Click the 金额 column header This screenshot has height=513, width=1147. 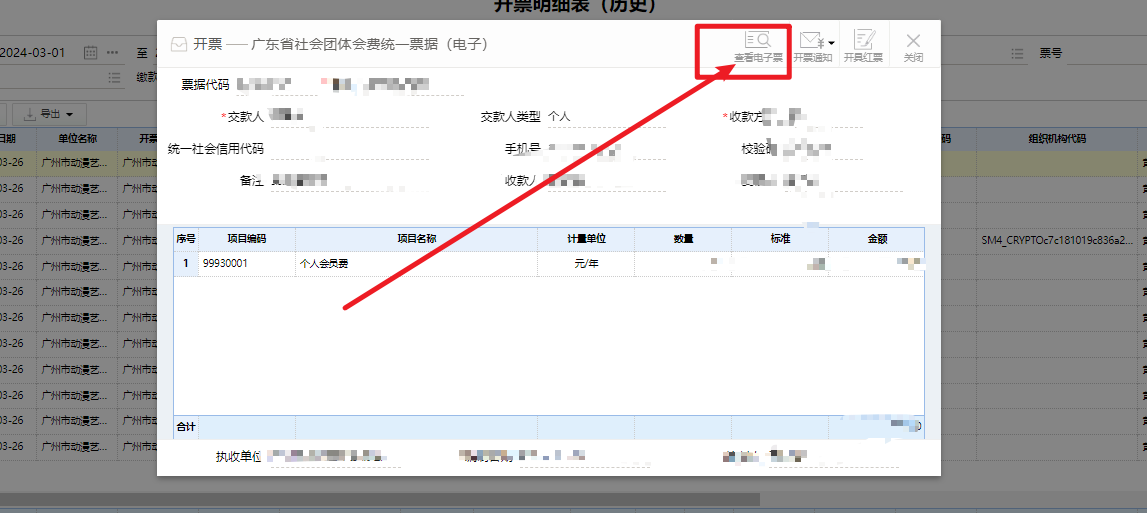pyautogui.click(x=876, y=239)
